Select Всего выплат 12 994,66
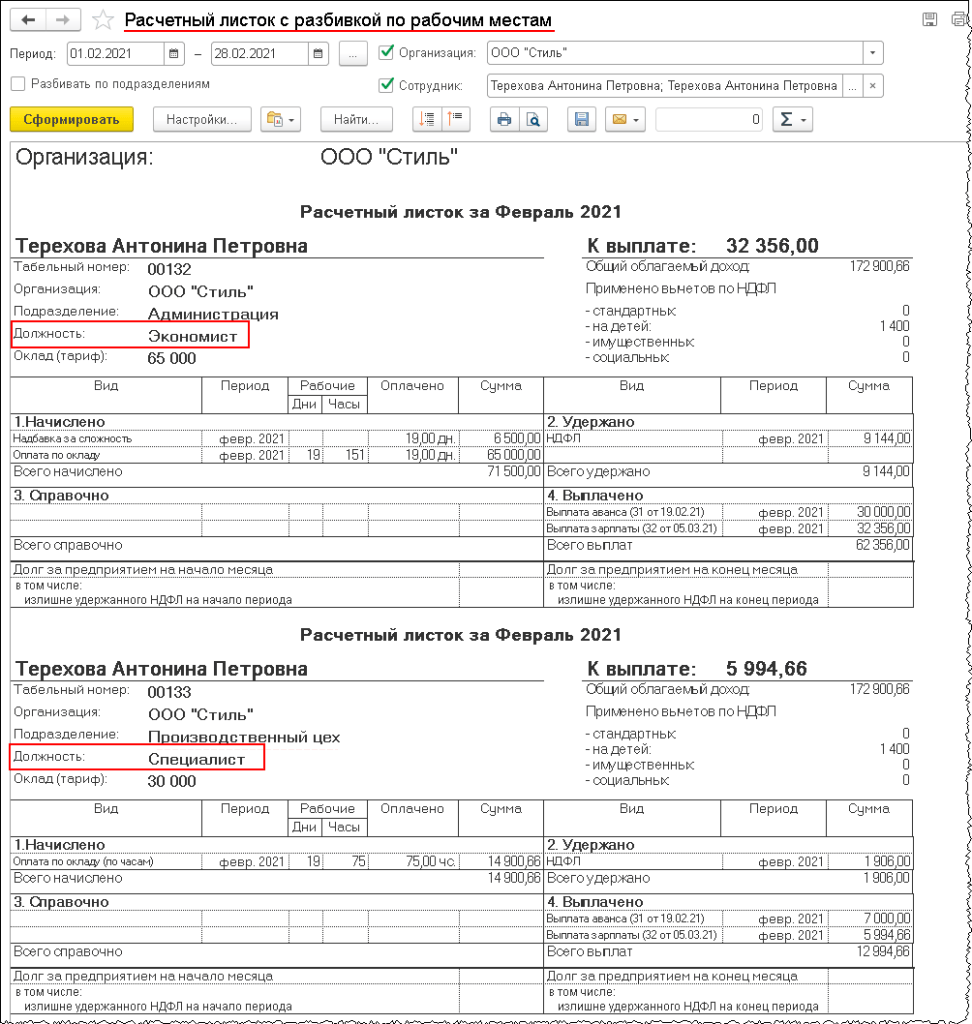The image size is (972, 1024). point(883,952)
